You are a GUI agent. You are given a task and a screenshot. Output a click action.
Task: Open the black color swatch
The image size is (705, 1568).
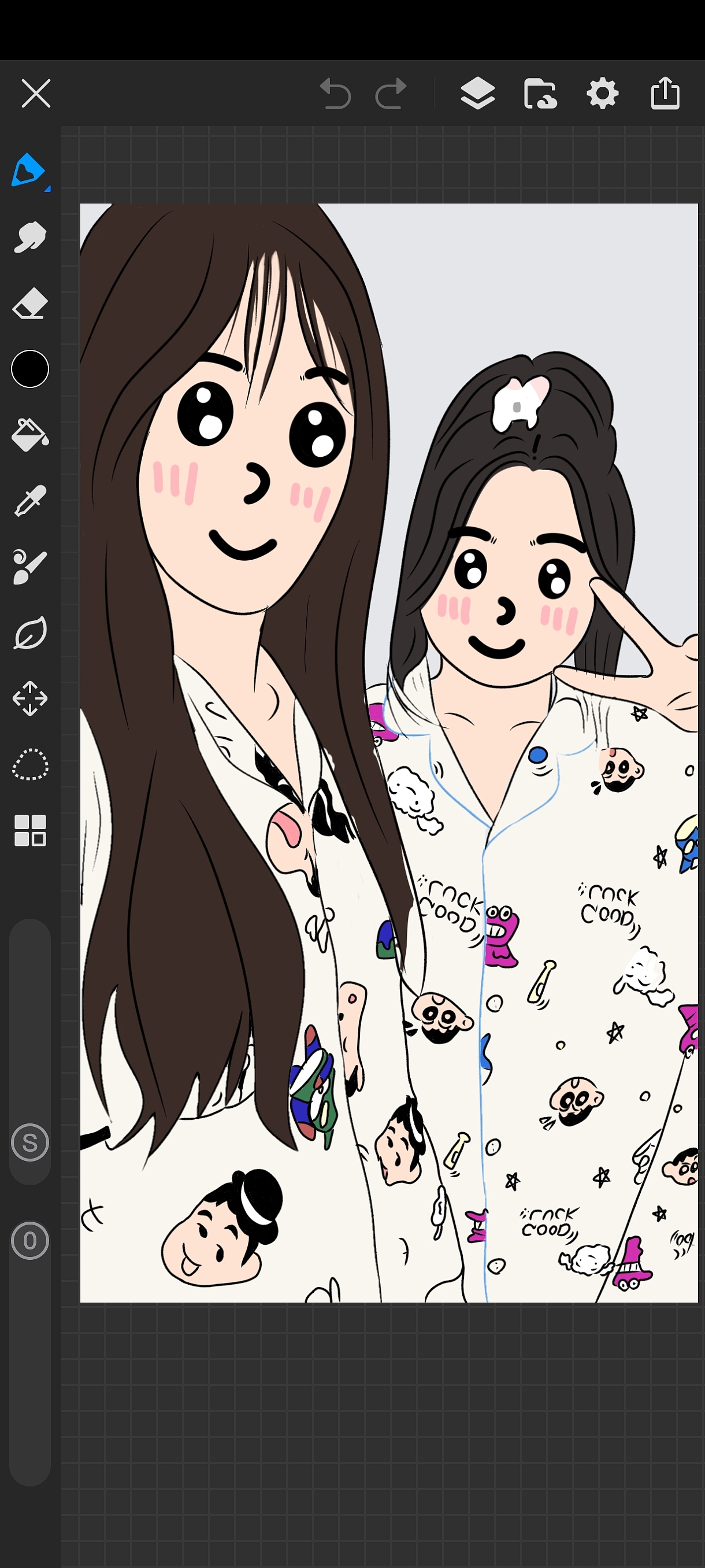[30, 369]
